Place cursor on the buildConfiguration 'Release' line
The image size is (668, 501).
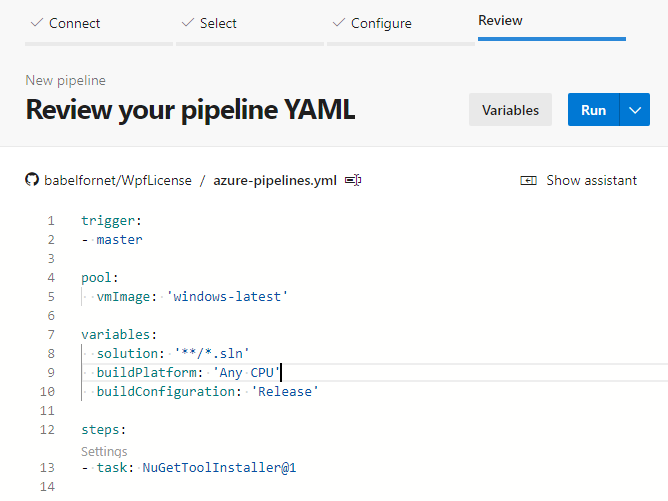207,392
